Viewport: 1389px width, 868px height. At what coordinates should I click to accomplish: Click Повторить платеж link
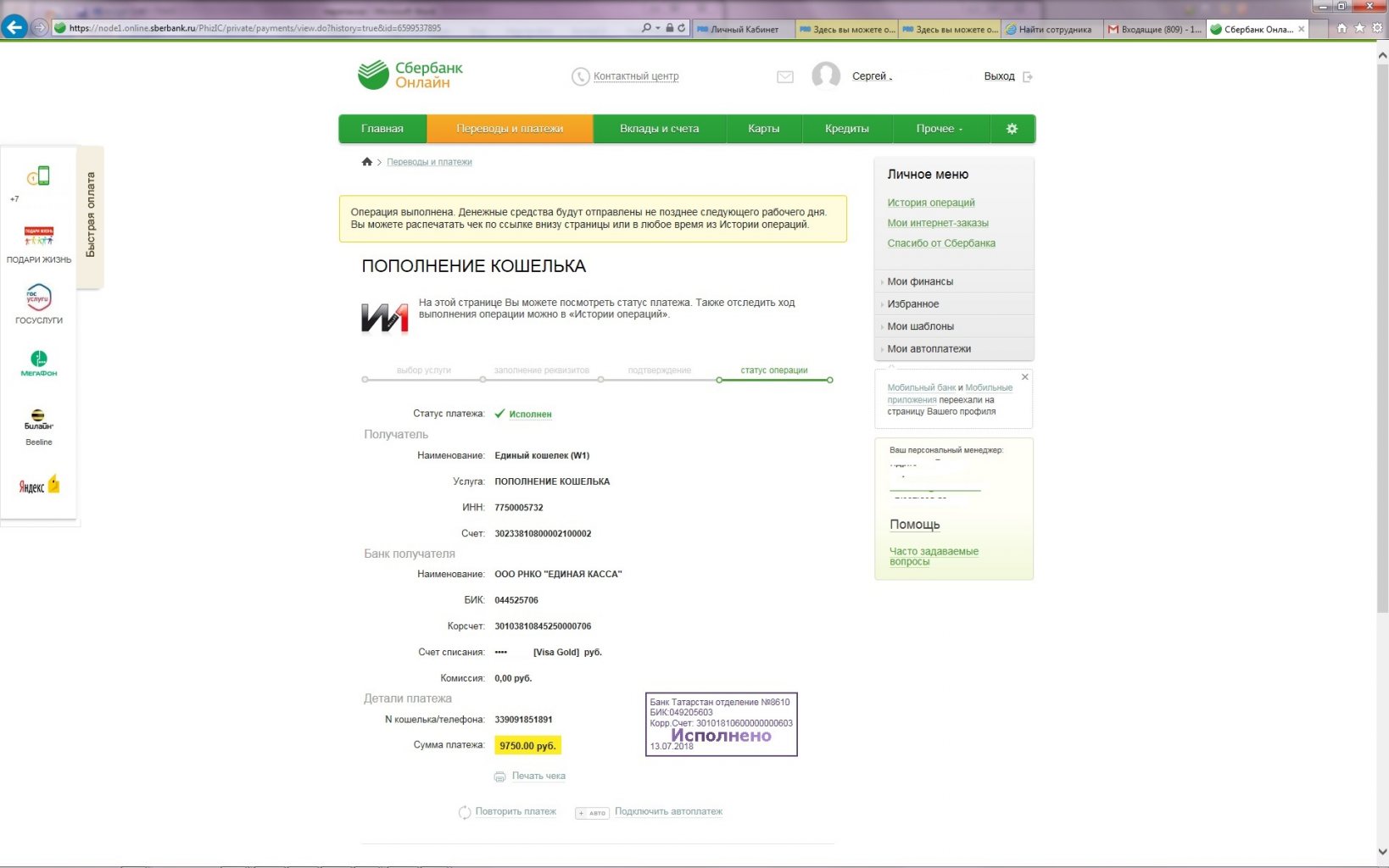click(516, 812)
